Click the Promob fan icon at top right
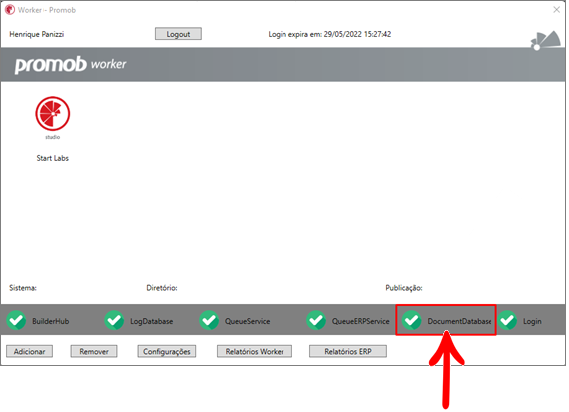This screenshot has width=569, height=412. click(x=545, y=40)
